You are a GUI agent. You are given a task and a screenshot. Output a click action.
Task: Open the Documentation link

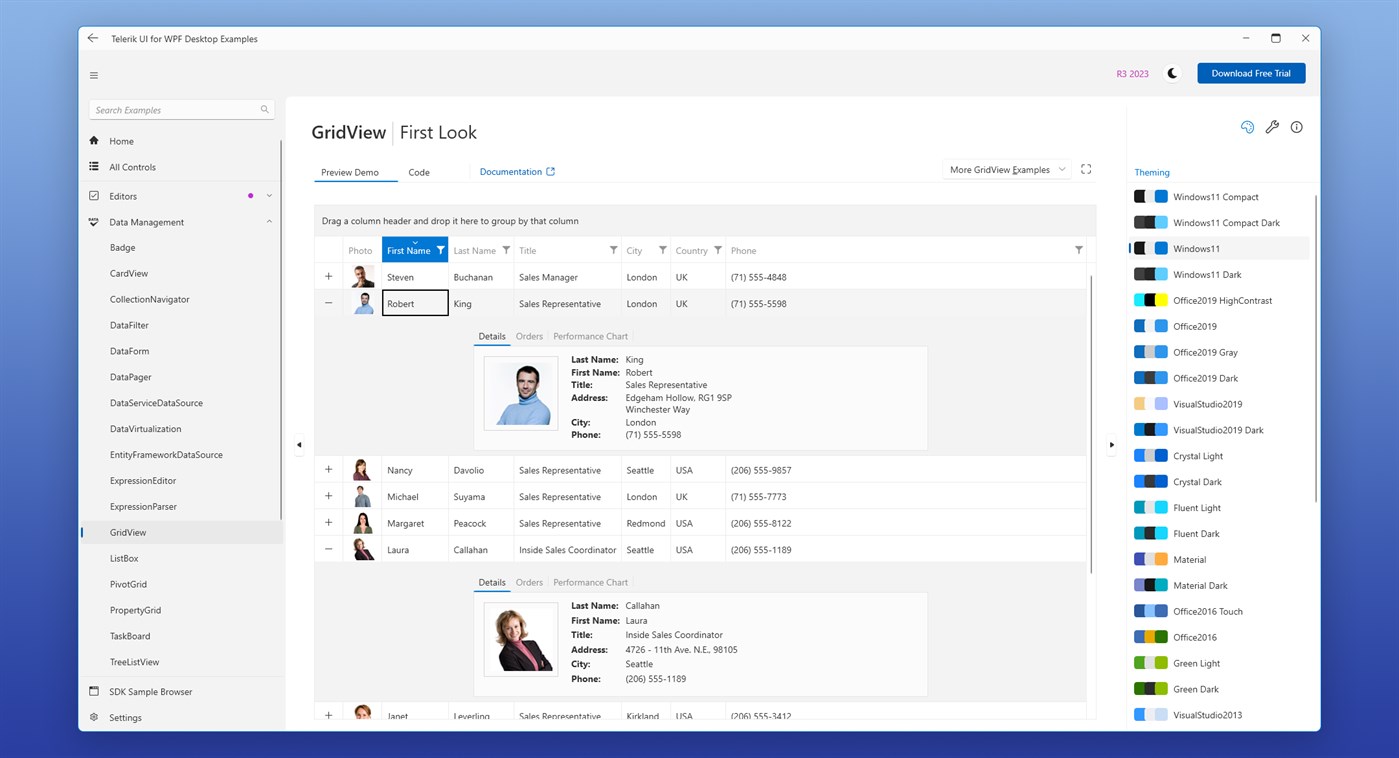pos(512,171)
